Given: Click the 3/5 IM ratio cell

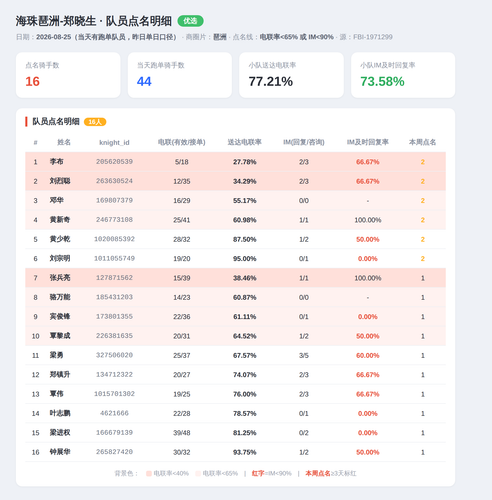Looking at the screenshot, I should (304, 355).
